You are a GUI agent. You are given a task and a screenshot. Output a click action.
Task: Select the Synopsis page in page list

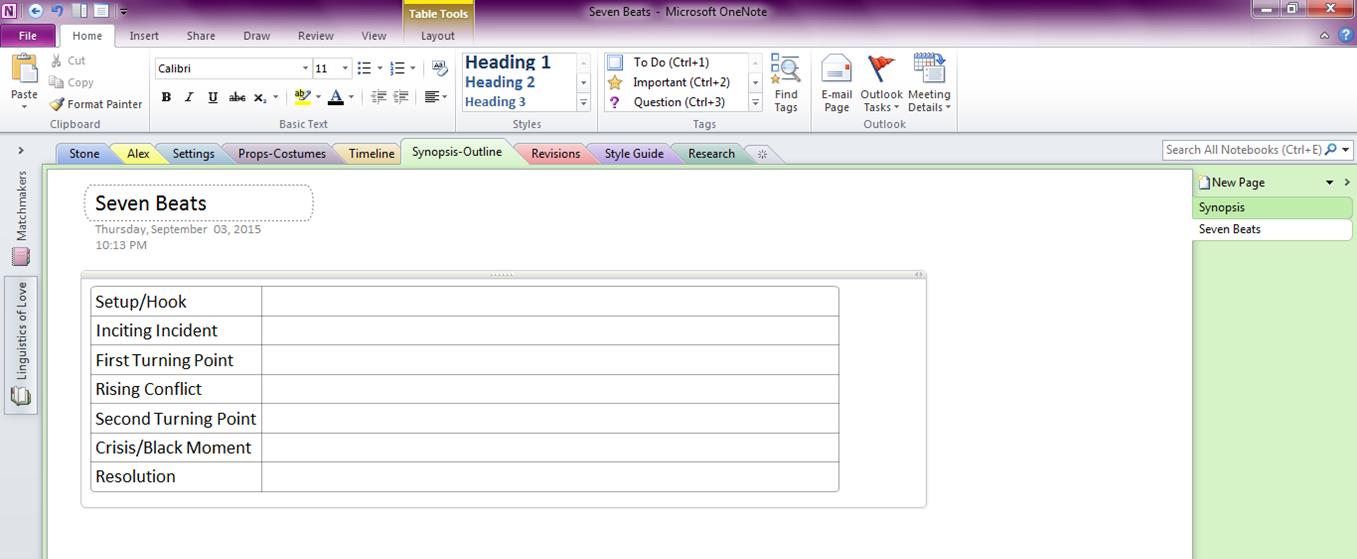(x=1222, y=207)
